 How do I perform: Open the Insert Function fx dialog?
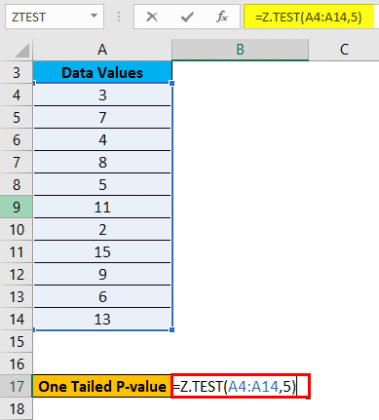(222, 16)
